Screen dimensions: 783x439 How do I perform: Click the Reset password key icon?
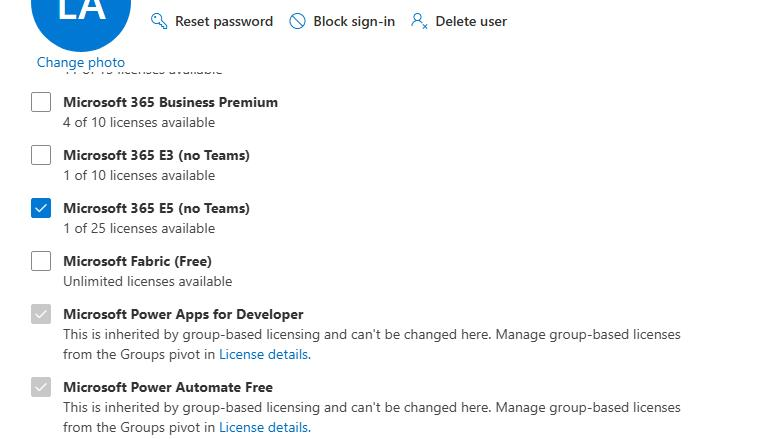pyautogui.click(x=159, y=21)
